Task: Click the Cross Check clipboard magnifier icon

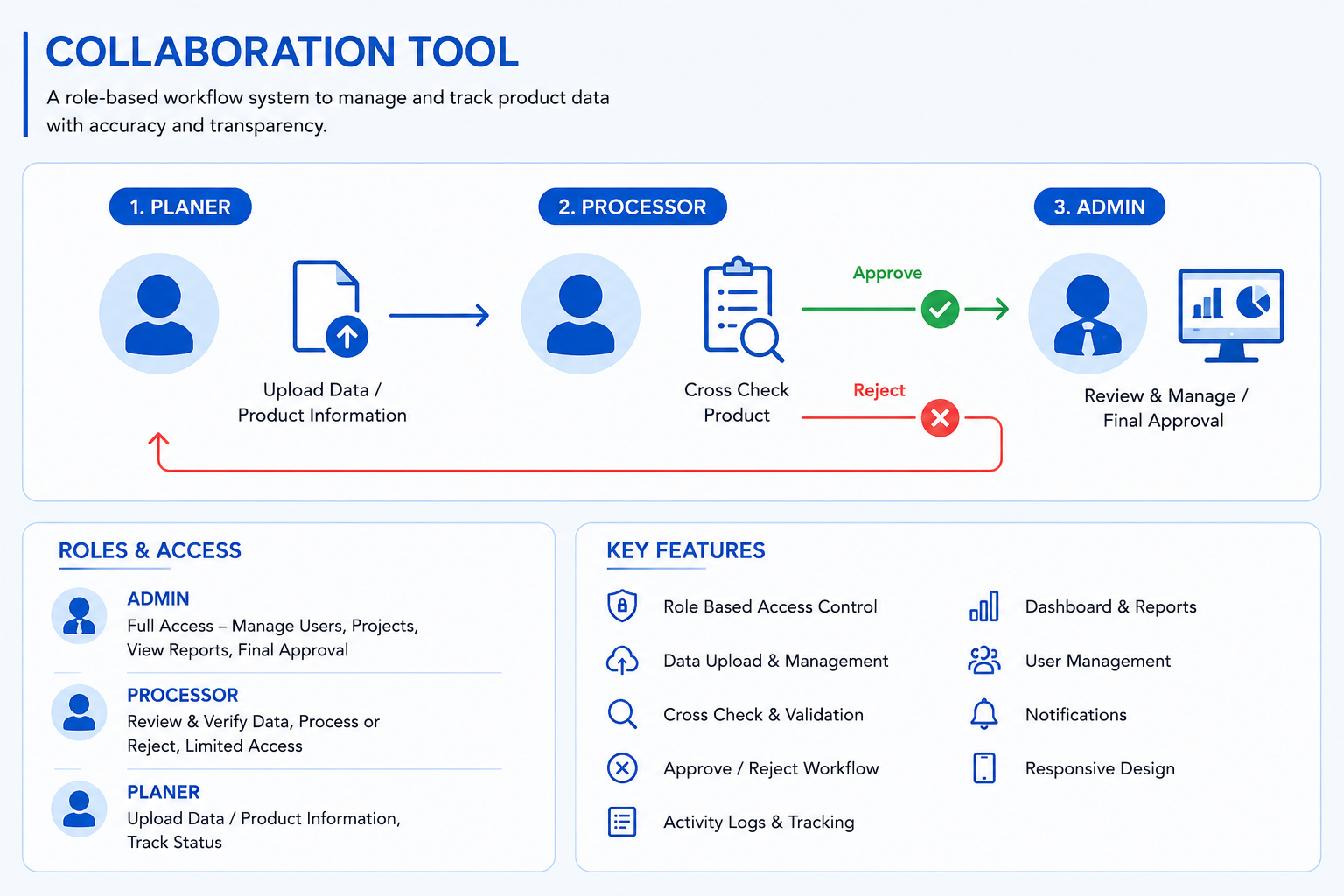Action: click(743, 310)
